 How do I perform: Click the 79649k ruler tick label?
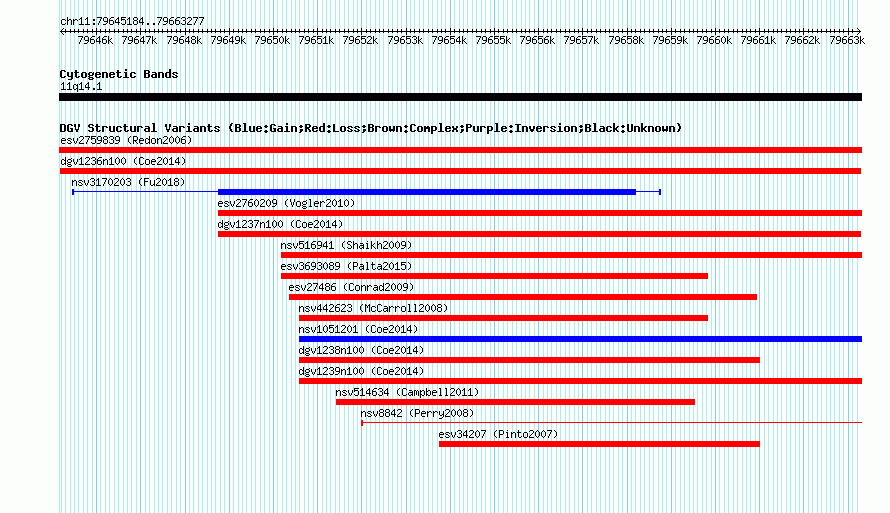228,40
